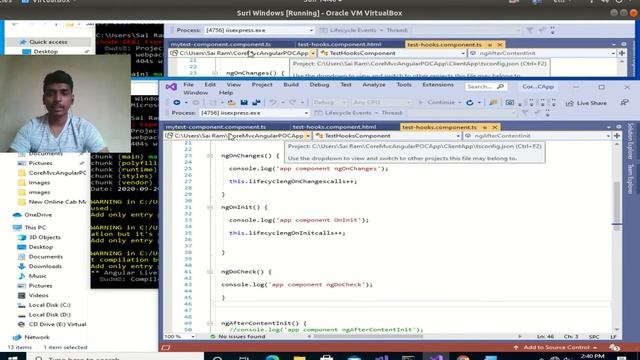640x360 pixels.
Task: Open Videos in File Explorer tree
Action: click(38, 295)
